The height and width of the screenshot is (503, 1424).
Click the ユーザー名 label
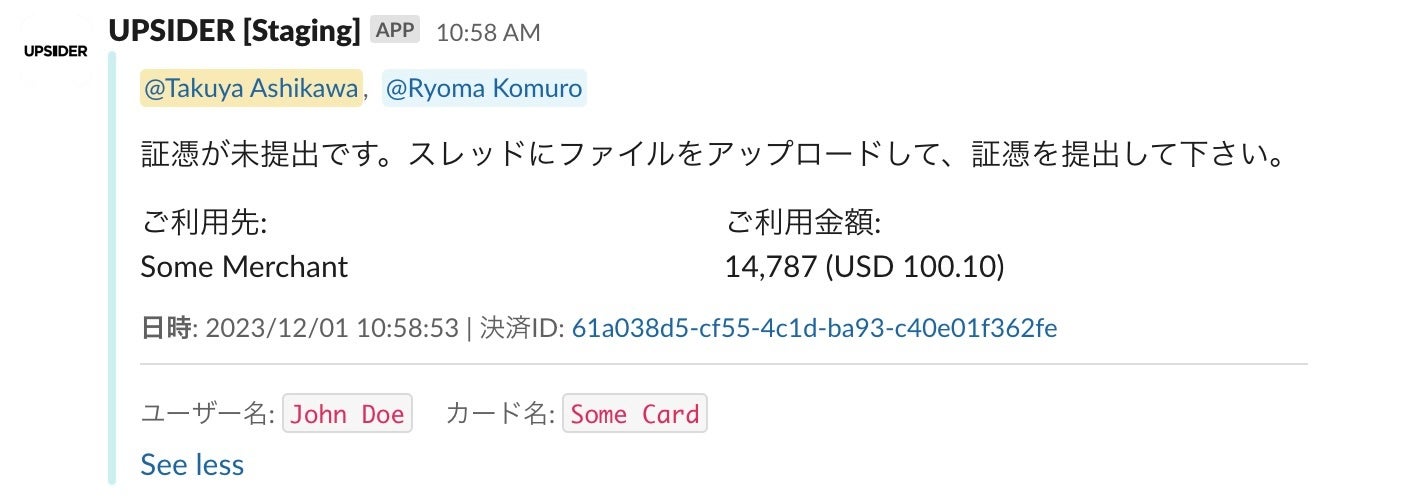pyautogui.click(x=207, y=414)
